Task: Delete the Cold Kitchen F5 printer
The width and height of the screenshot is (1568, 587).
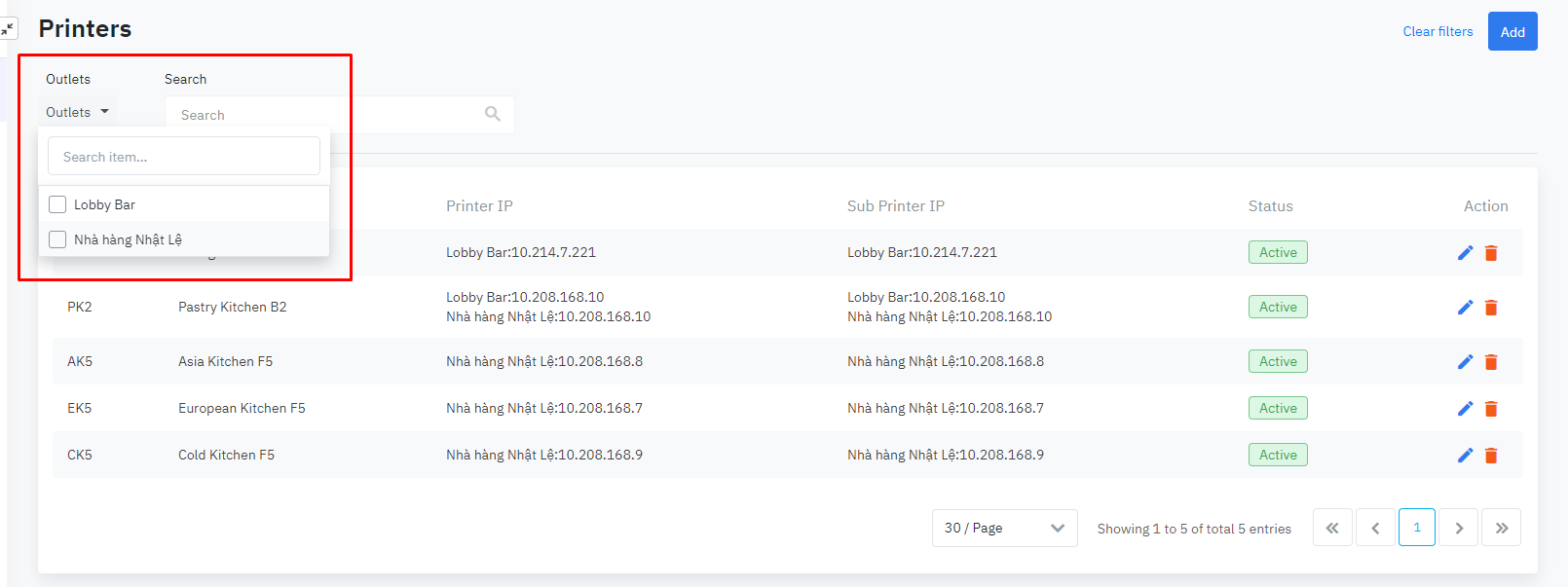Action: 1491,456
